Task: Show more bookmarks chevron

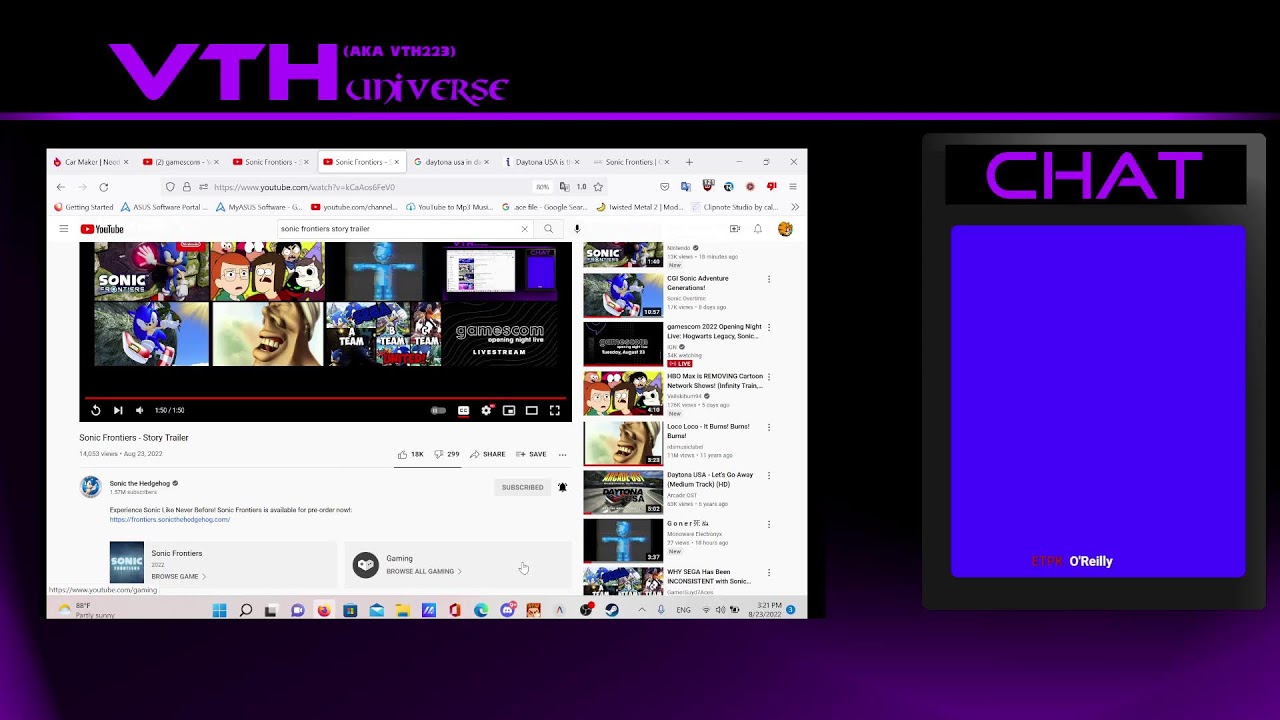Action: 795,207
